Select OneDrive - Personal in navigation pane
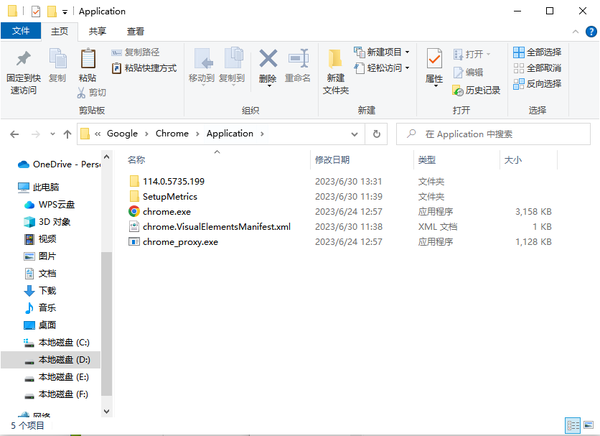Image resolution: width=600 pixels, height=436 pixels. click(59, 165)
